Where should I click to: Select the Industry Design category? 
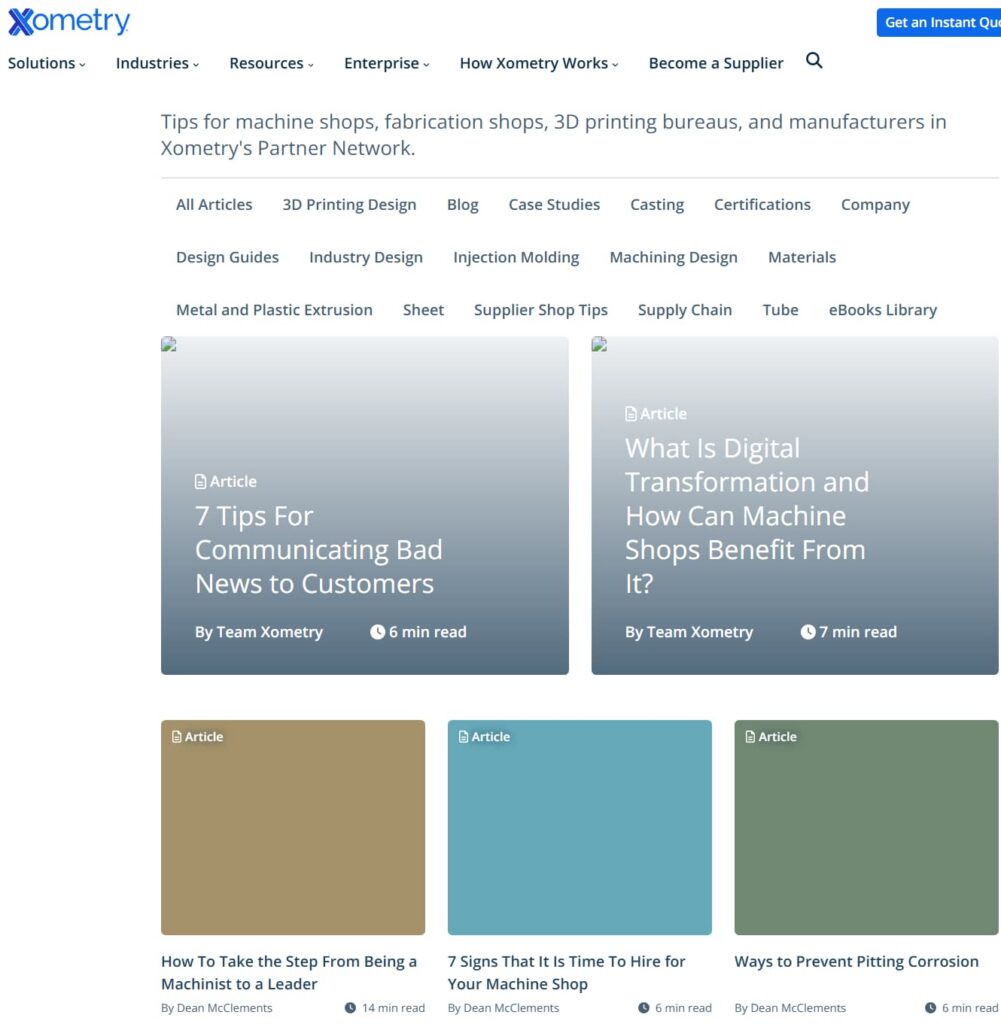pos(366,257)
